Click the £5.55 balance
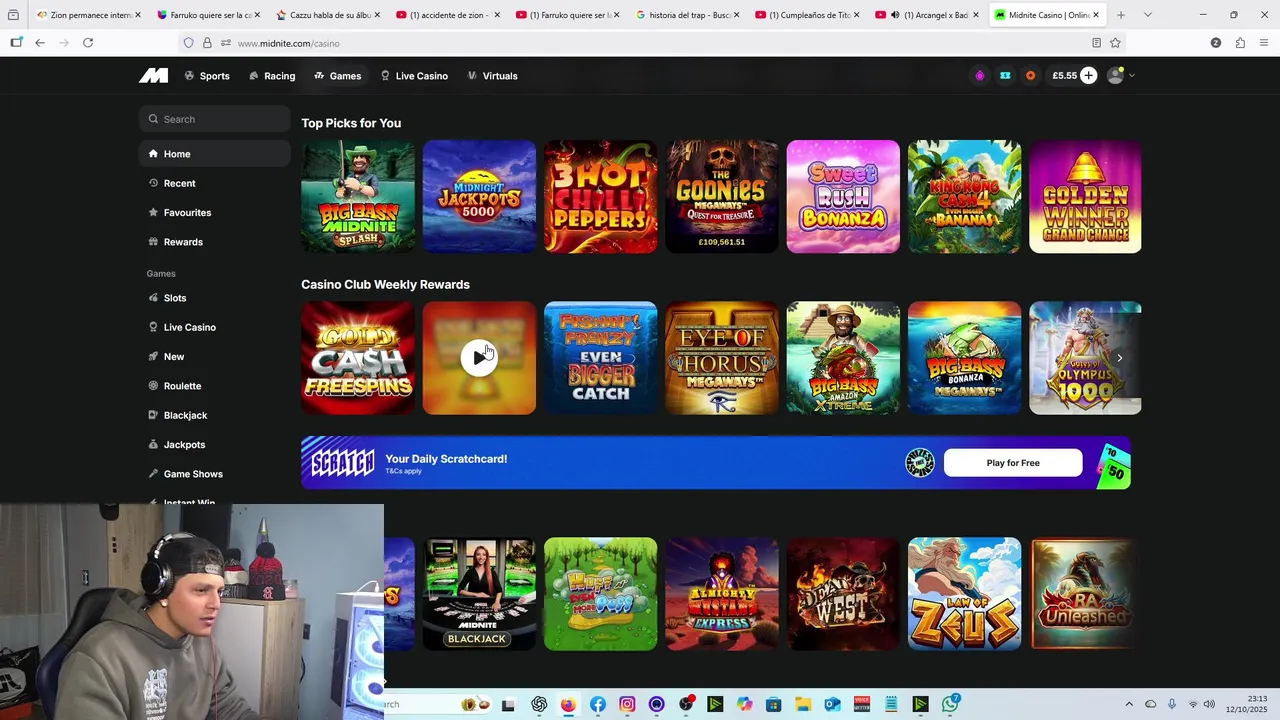Image resolution: width=1280 pixels, height=720 pixels. (x=1064, y=75)
